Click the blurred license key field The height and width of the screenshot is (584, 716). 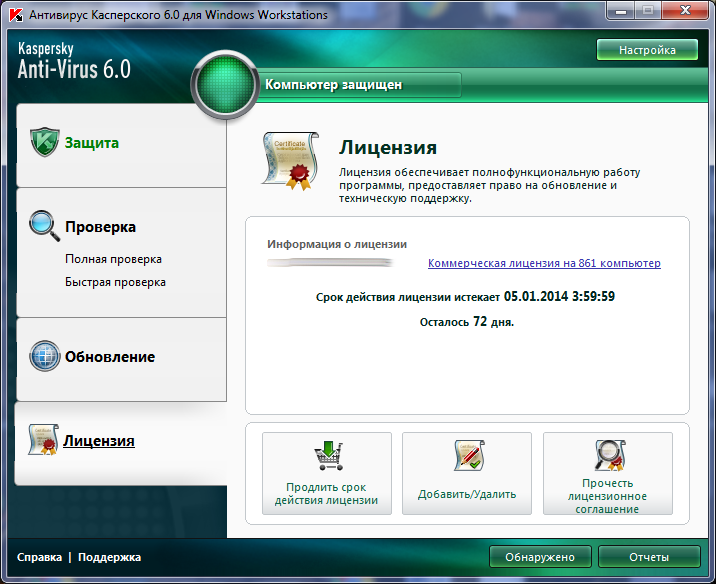(330, 263)
